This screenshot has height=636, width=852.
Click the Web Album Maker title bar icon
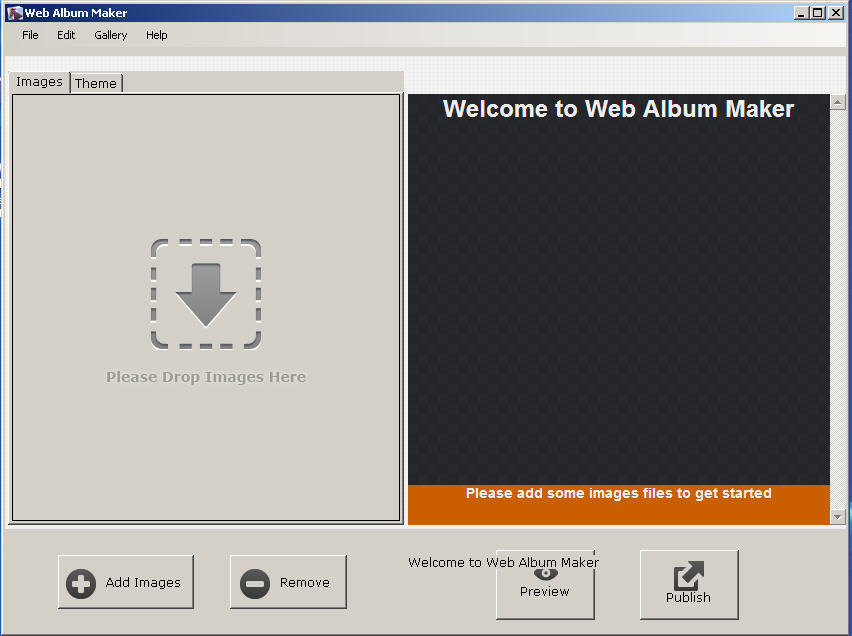(14, 12)
